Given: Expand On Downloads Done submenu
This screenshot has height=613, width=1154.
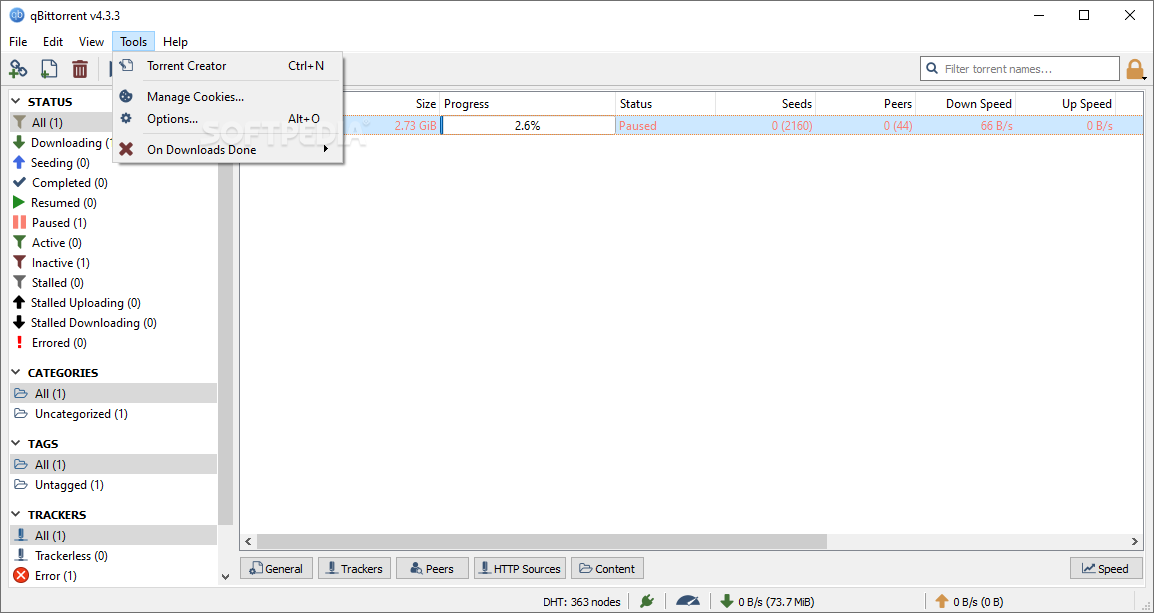Looking at the screenshot, I should [228, 149].
